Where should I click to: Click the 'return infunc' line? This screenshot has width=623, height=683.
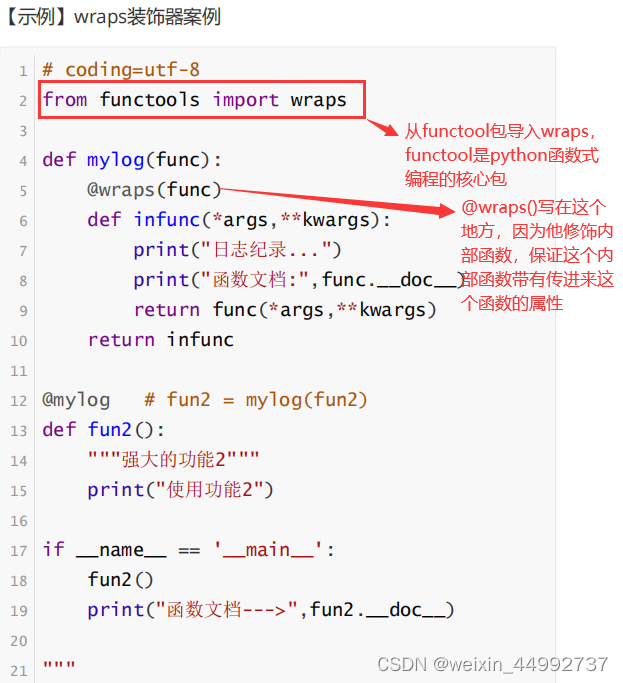pos(161,340)
